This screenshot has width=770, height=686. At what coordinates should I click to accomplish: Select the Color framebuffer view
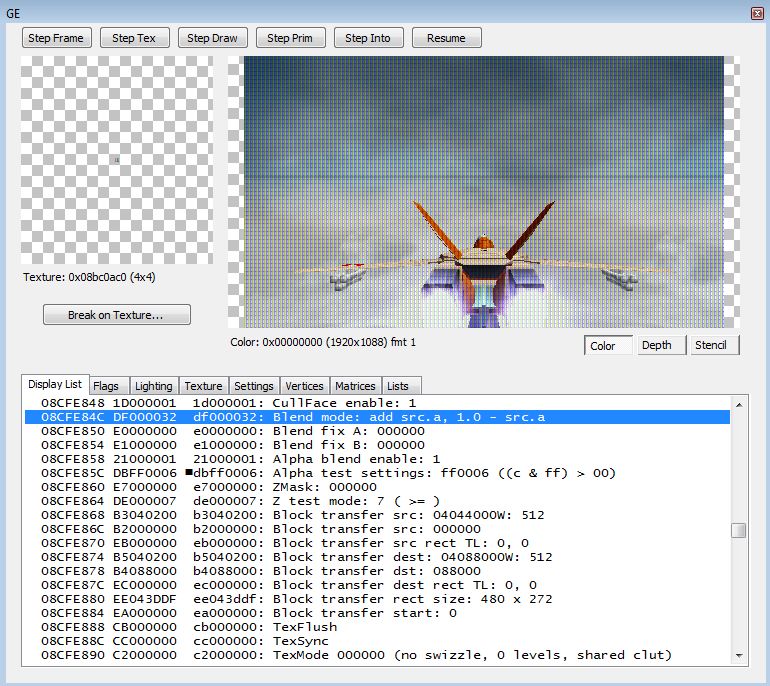(x=604, y=346)
